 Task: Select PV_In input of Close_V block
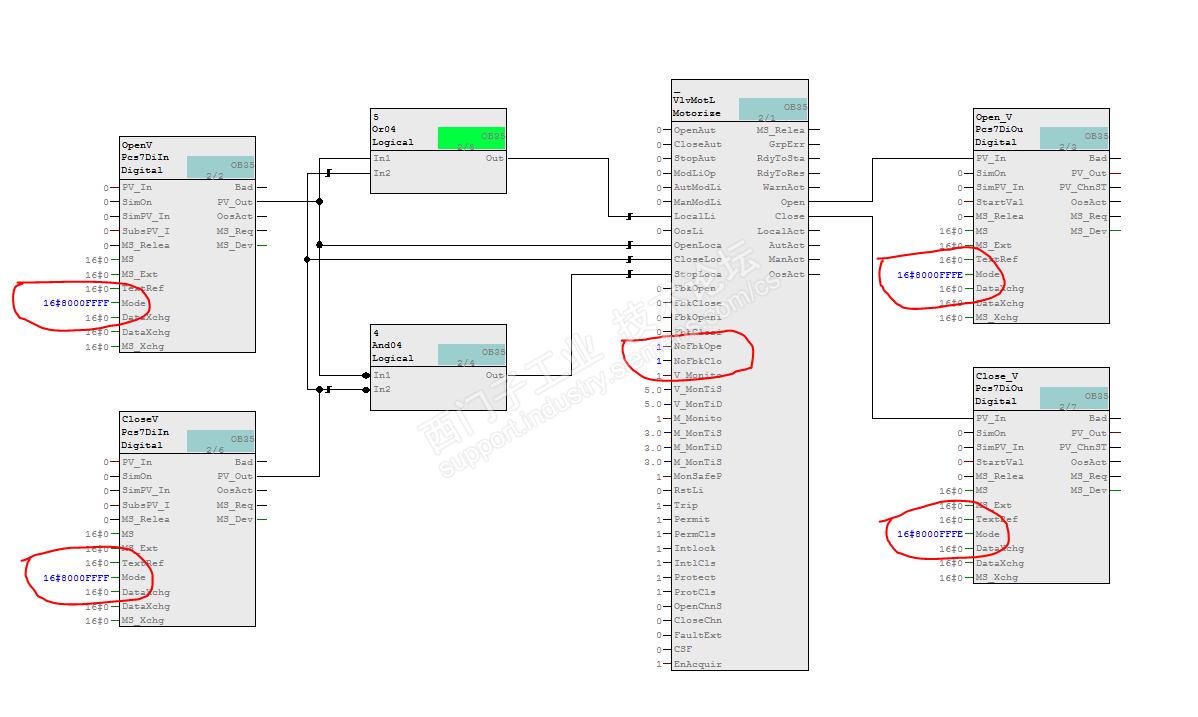coord(991,418)
